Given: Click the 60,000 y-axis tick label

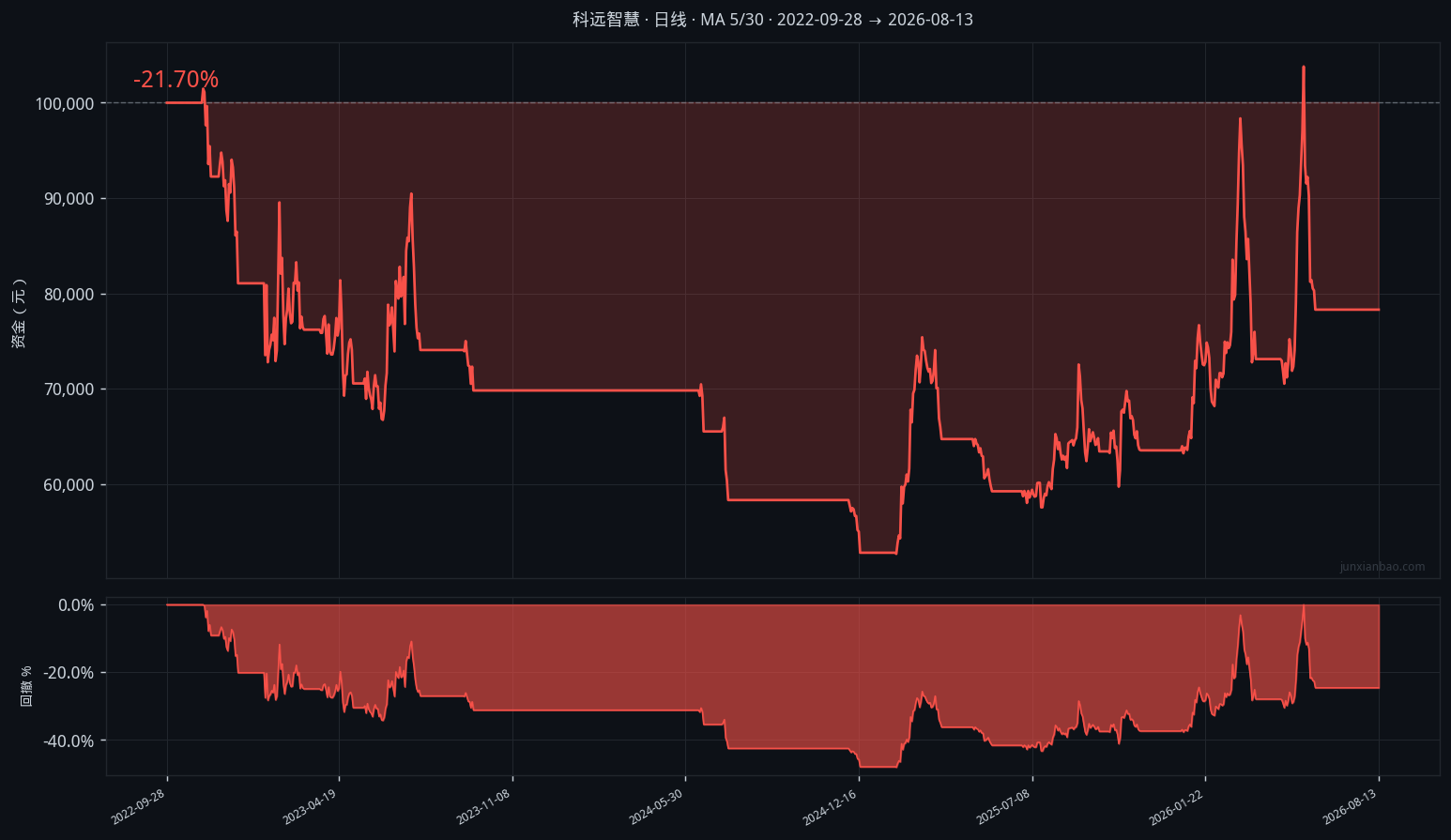Looking at the screenshot, I should 69,485.
